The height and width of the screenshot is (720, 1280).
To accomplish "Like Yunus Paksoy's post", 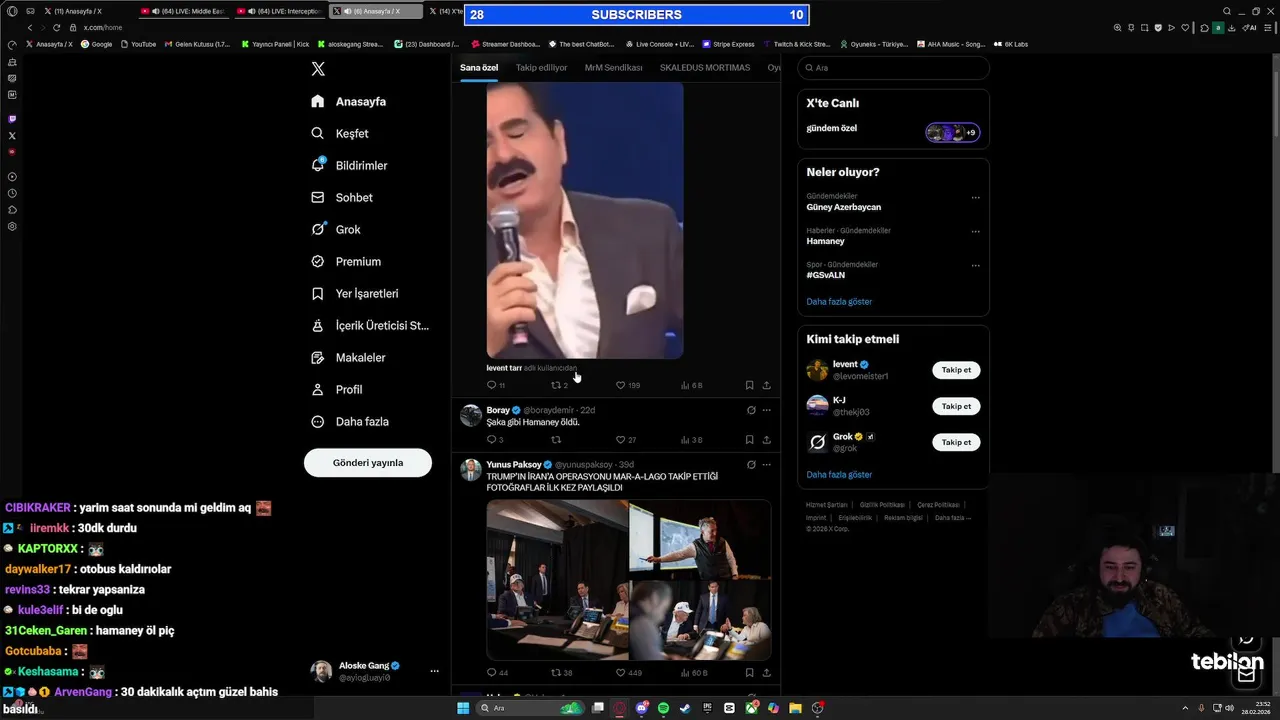I will (x=620, y=673).
